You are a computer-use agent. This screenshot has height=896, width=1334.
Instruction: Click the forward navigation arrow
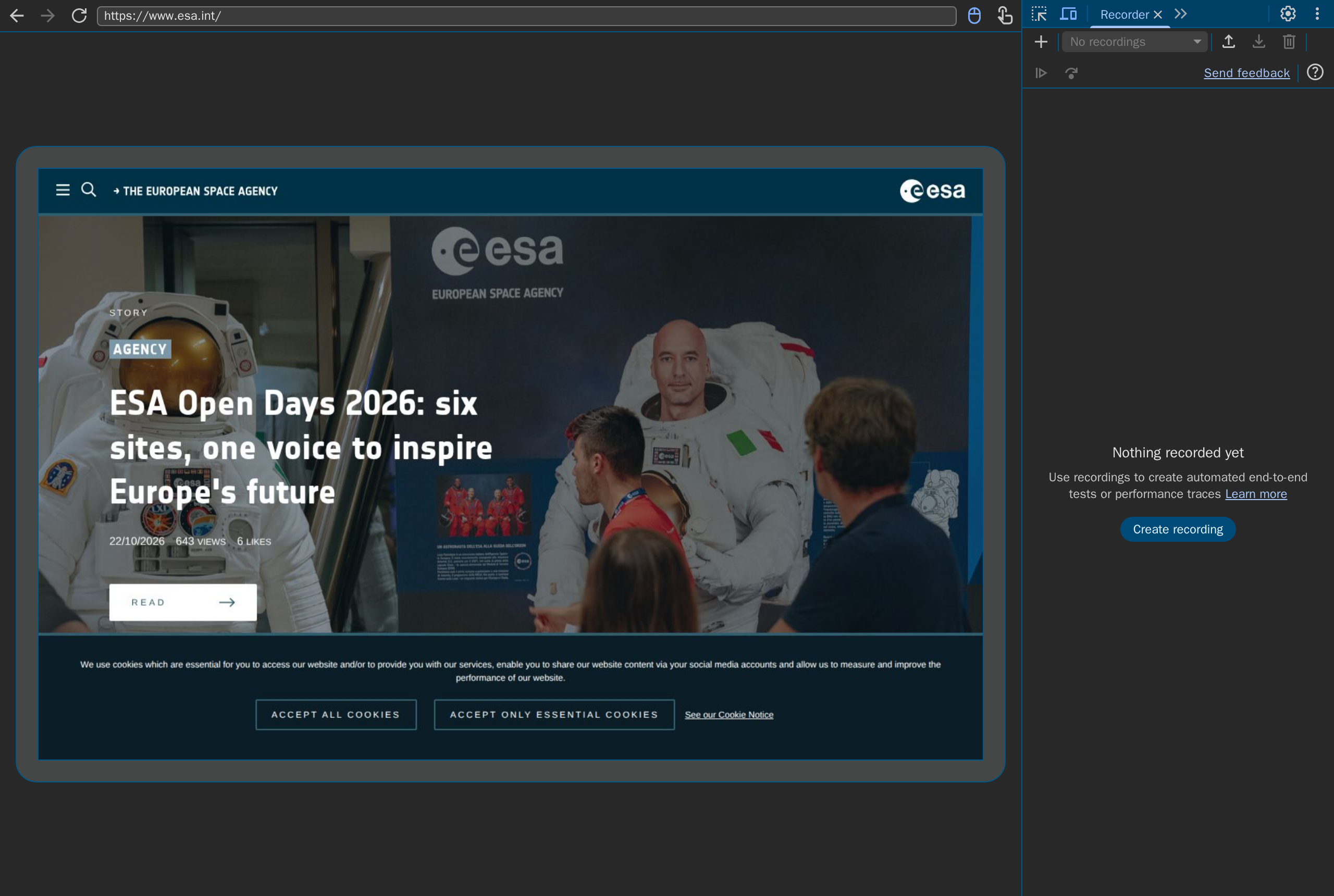click(48, 16)
